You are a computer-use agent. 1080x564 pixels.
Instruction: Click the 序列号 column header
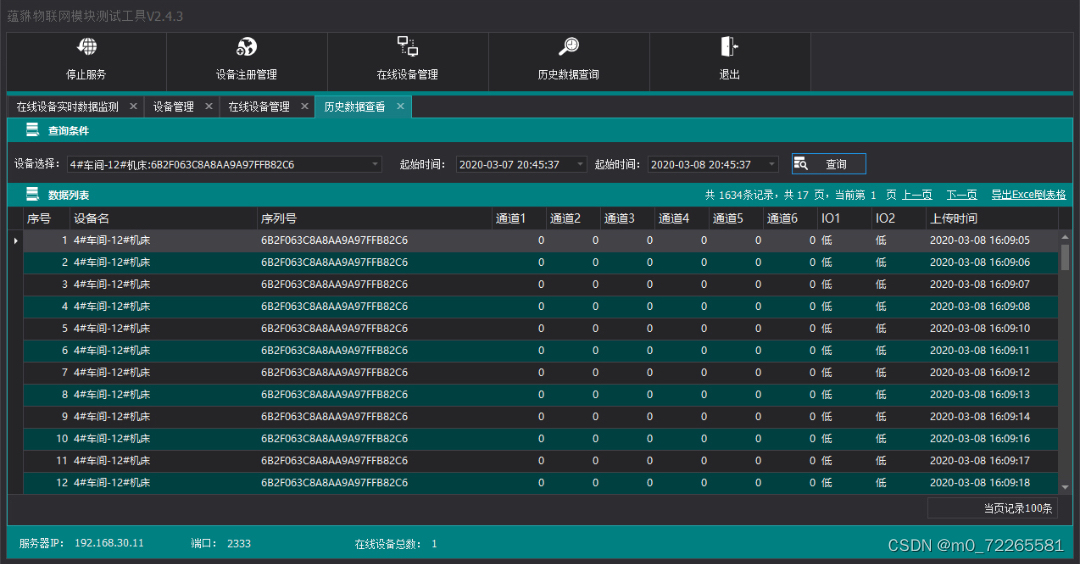[375, 218]
